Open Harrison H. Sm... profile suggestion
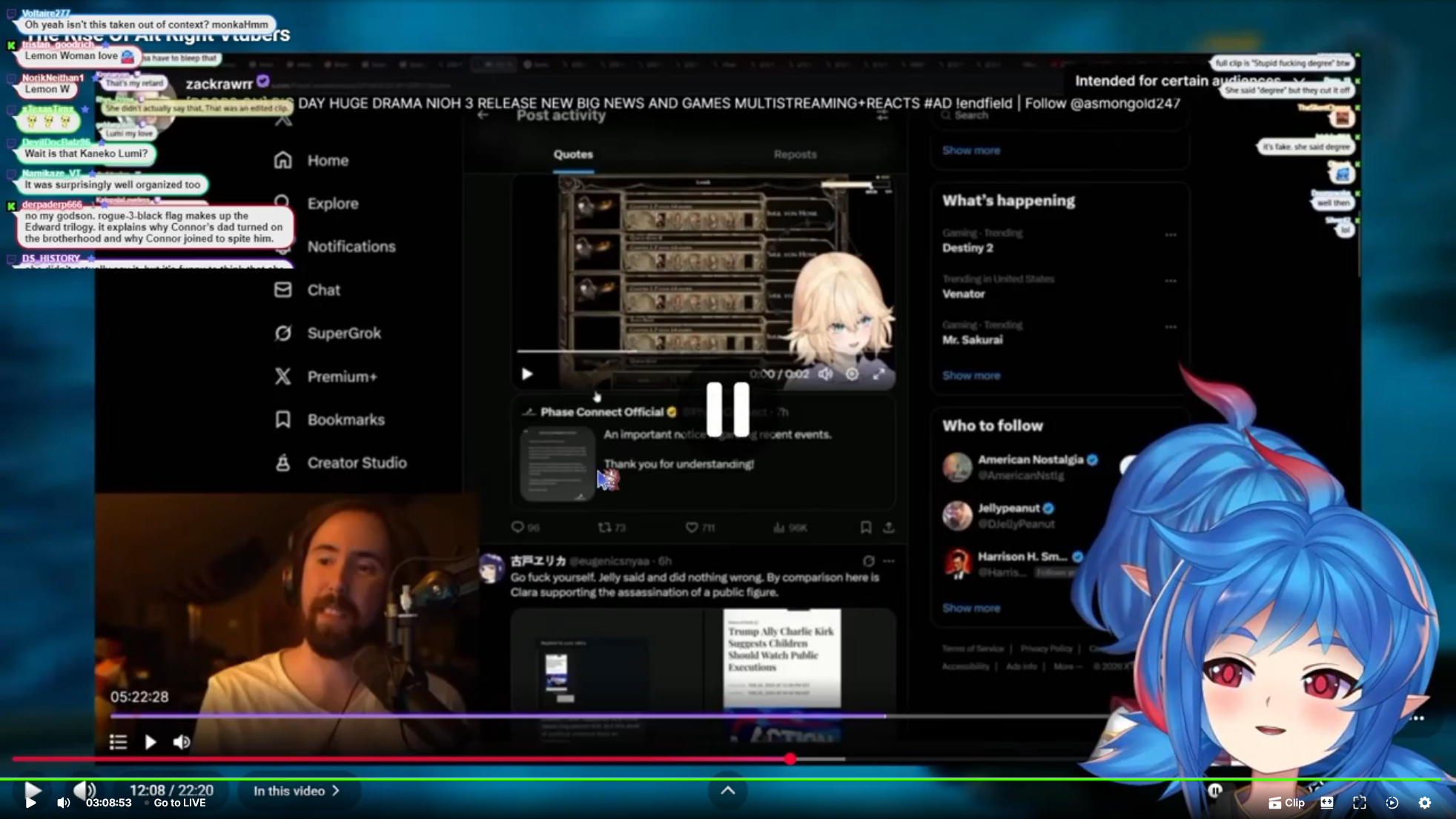 (1022, 557)
